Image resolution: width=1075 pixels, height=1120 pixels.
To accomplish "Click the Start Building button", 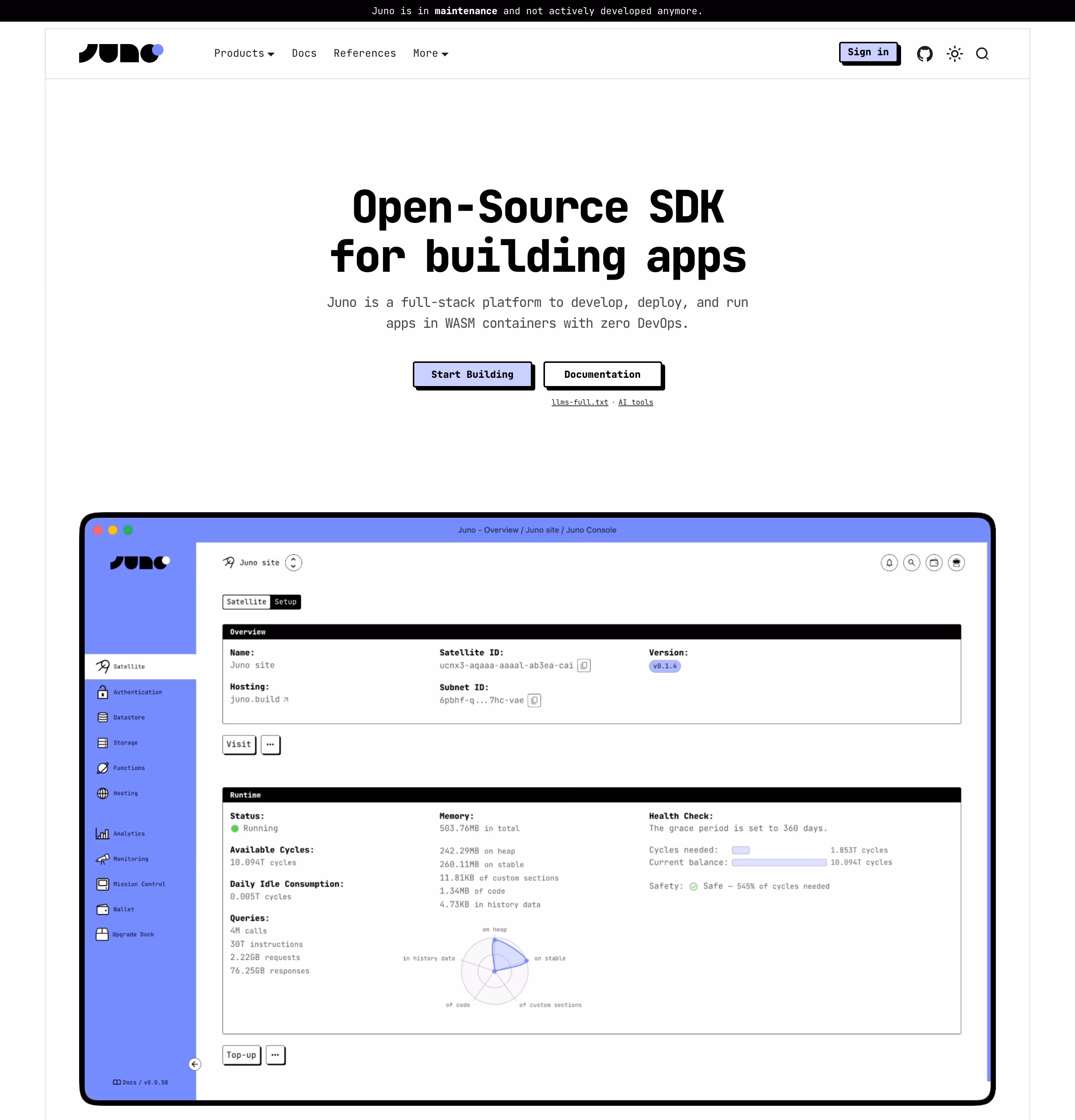I will point(473,374).
